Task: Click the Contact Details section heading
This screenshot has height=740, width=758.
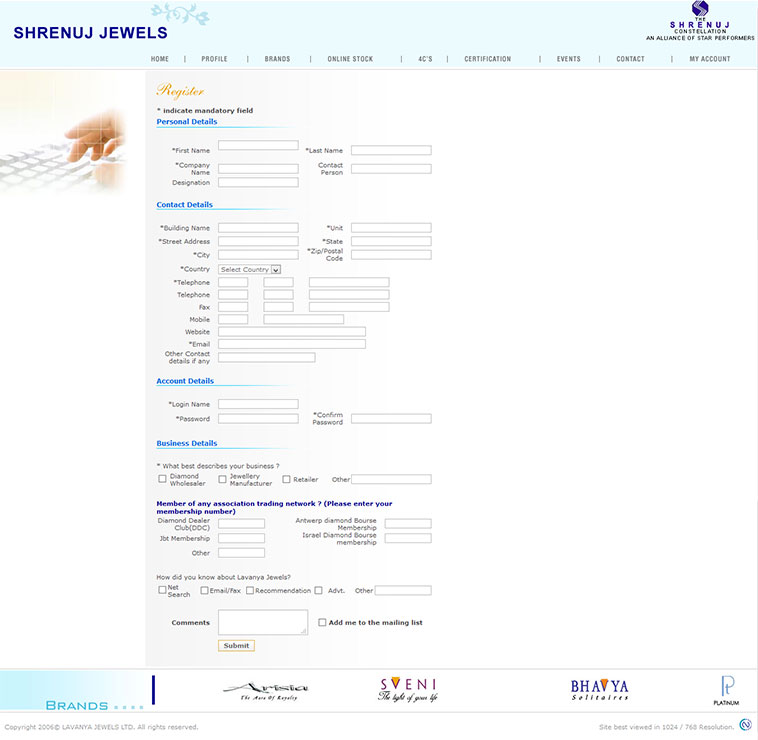Action: coord(184,205)
